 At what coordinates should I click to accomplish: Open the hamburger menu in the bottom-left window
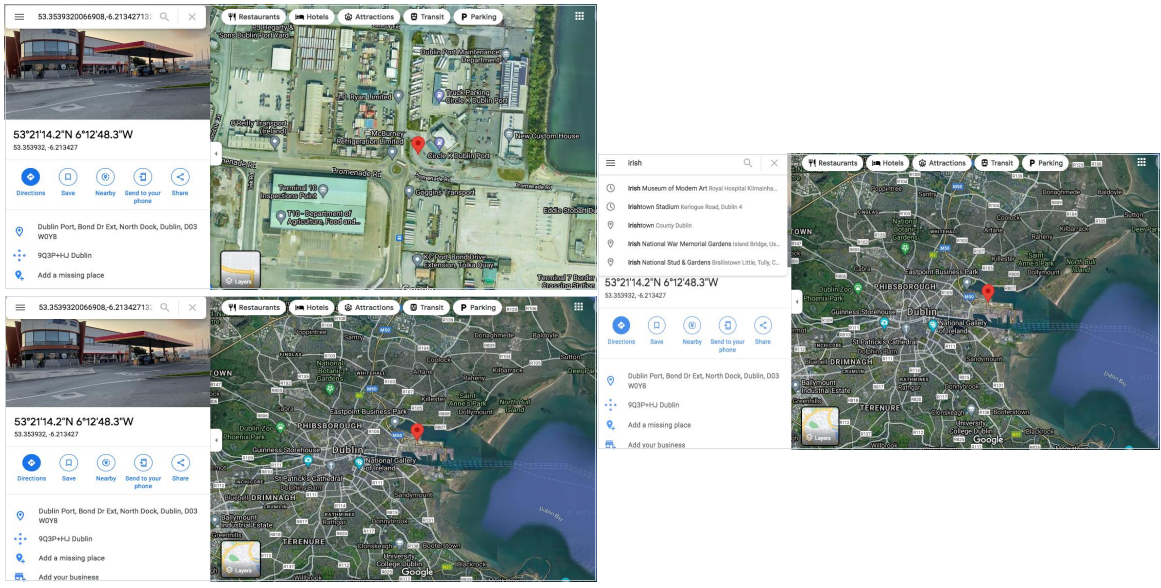[x=20, y=307]
